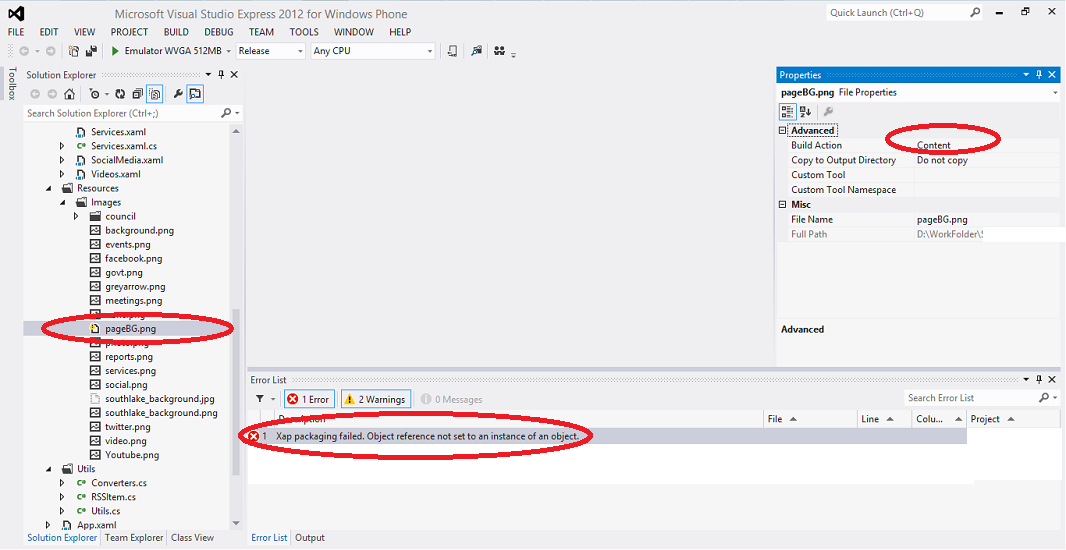This screenshot has height=550, width=1066.
Task: Pin the Properties panel
Action: coord(1039,75)
